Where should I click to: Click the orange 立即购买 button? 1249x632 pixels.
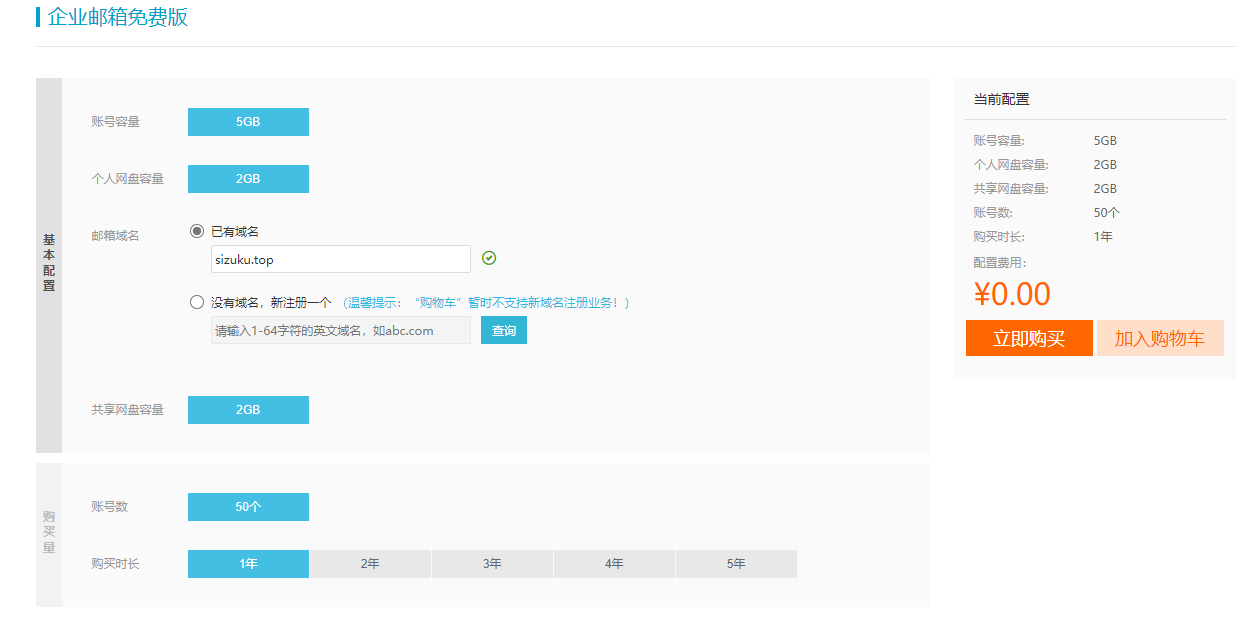tap(1029, 338)
